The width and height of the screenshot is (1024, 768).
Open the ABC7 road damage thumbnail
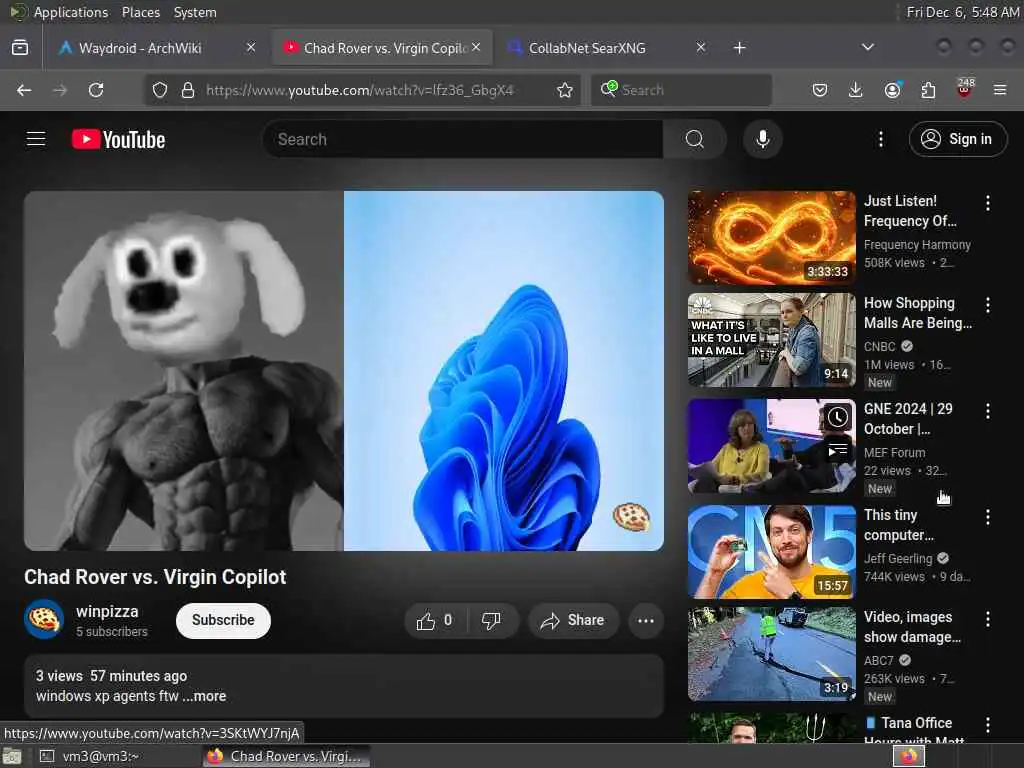point(771,654)
